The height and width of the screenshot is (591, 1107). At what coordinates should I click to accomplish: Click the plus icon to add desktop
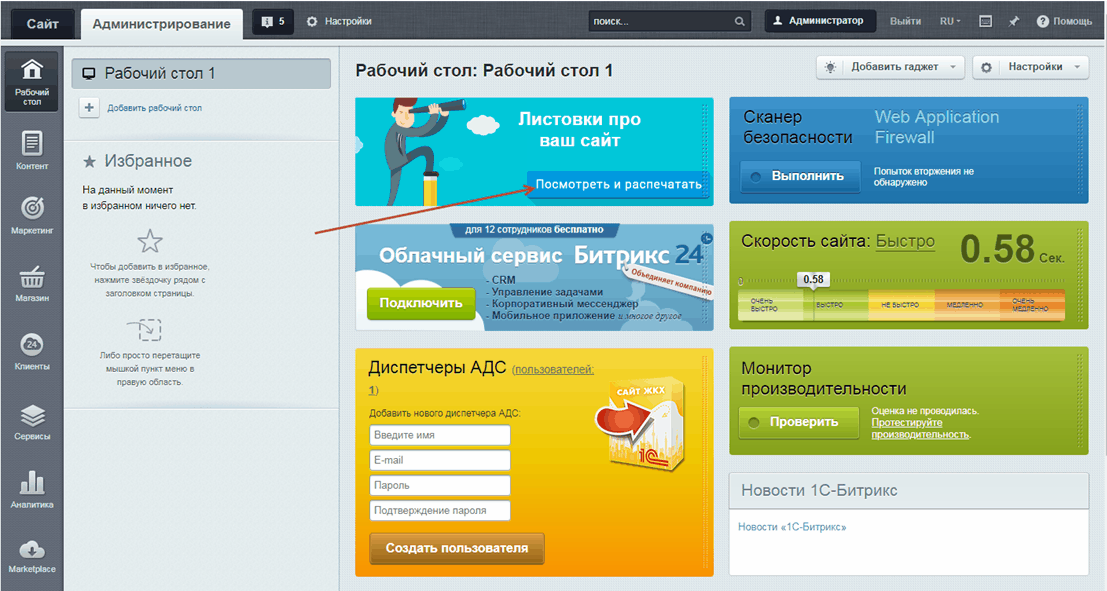point(89,108)
